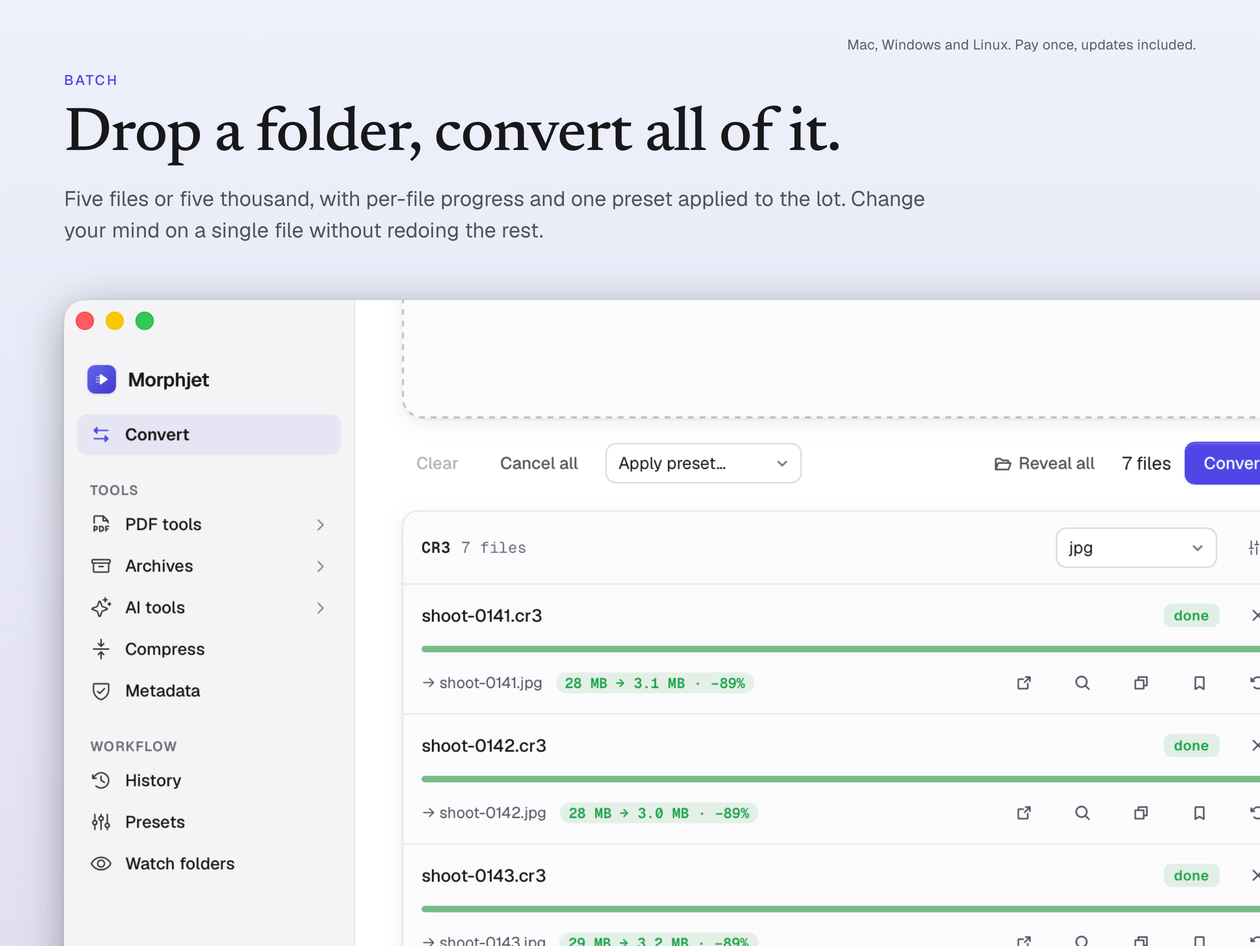The height and width of the screenshot is (946, 1260).
Task: Click the Reveal all folder icon
Action: pos(1002,464)
